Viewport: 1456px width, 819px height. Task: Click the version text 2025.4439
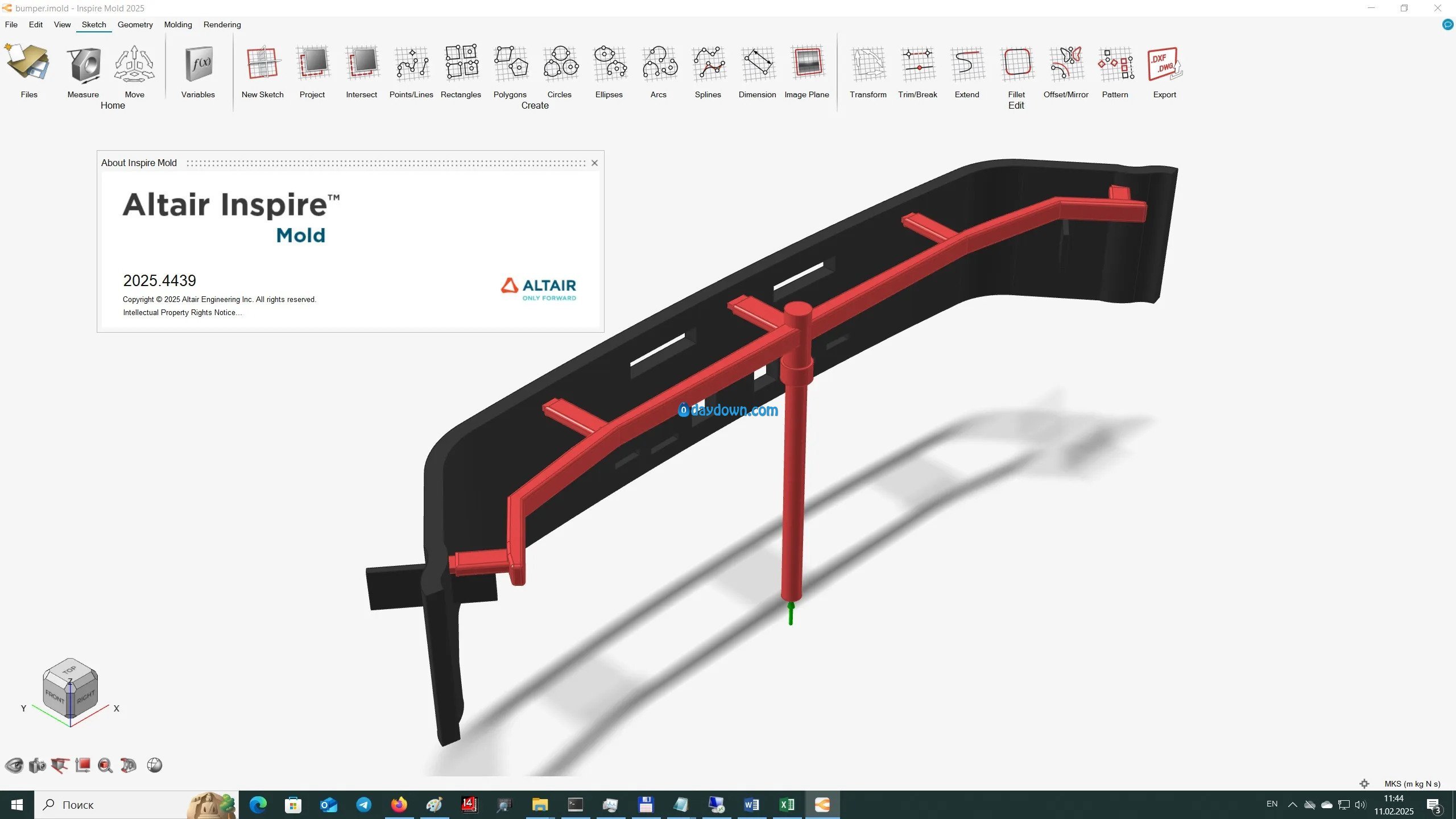(x=159, y=281)
